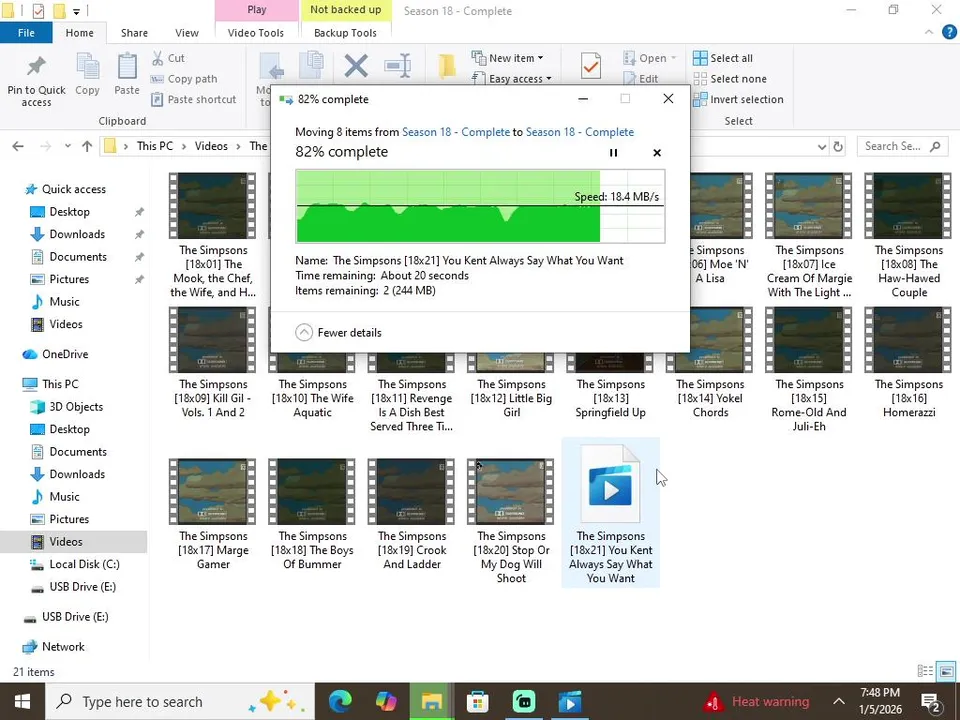This screenshot has height=720, width=960.
Task: Open the recent locations dropdown arrow
Action: click(67, 146)
